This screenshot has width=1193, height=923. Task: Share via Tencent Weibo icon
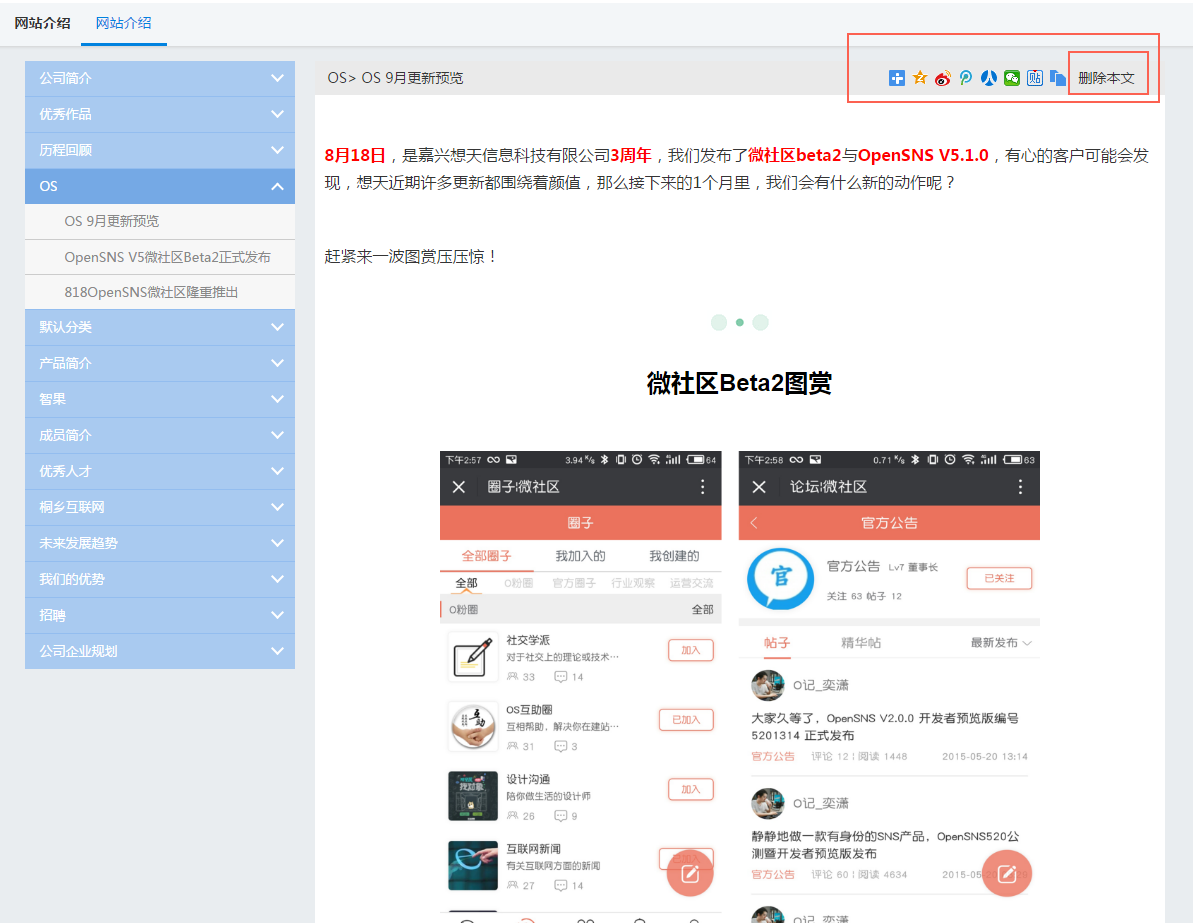966,78
